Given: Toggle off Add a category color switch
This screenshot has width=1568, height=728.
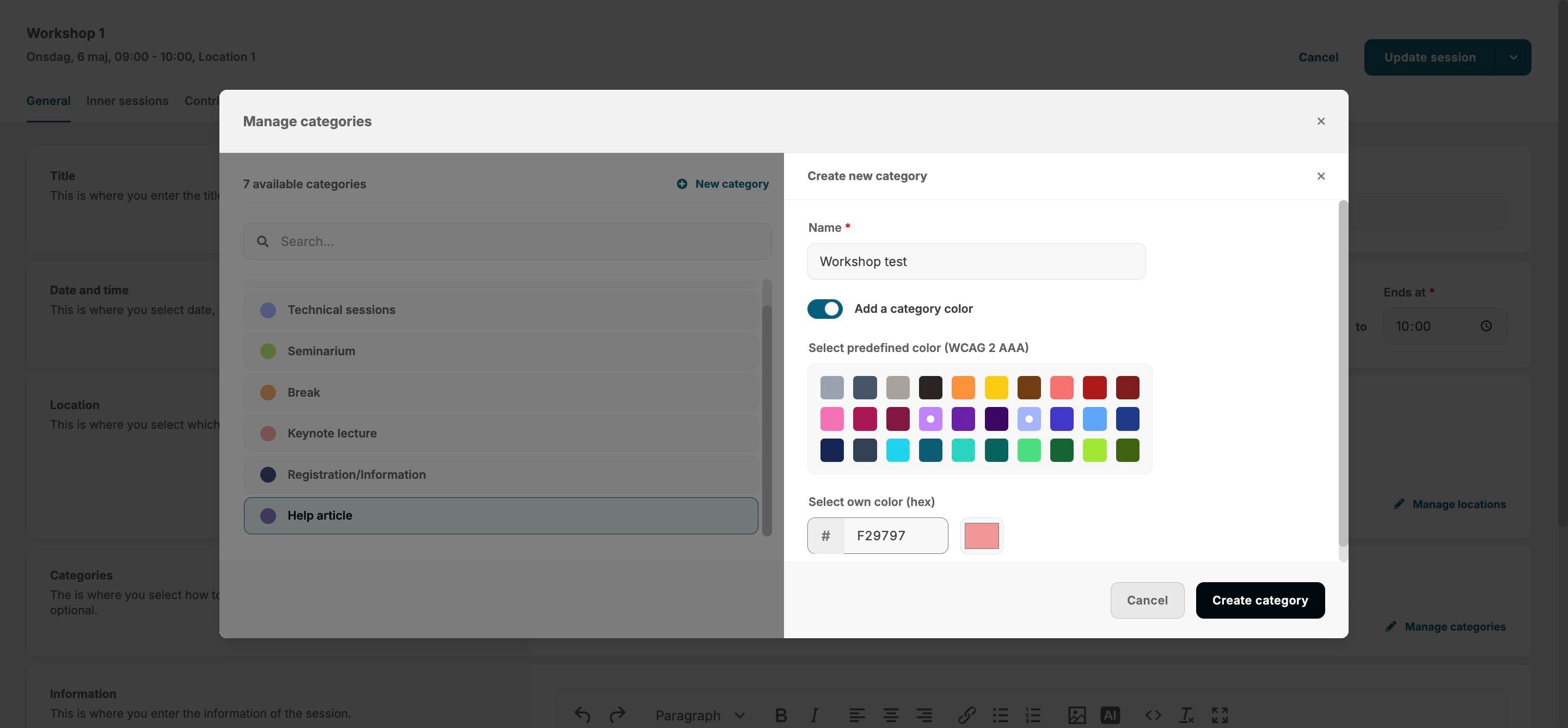Looking at the screenshot, I should point(825,309).
